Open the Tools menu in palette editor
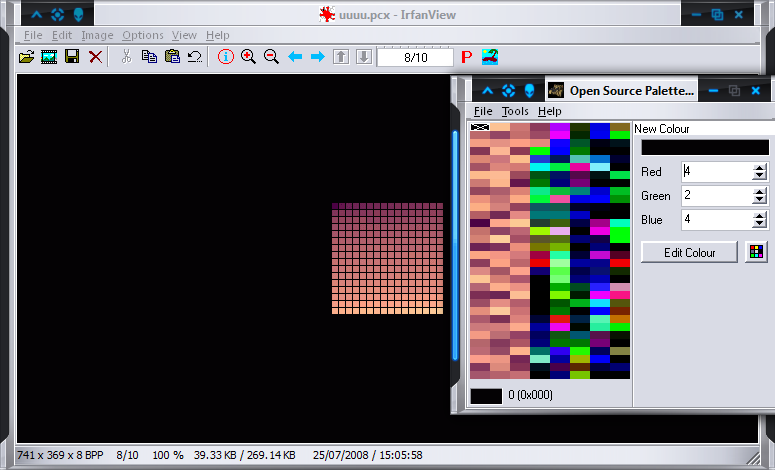This screenshot has width=775, height=470. click(x=515, y=111)
